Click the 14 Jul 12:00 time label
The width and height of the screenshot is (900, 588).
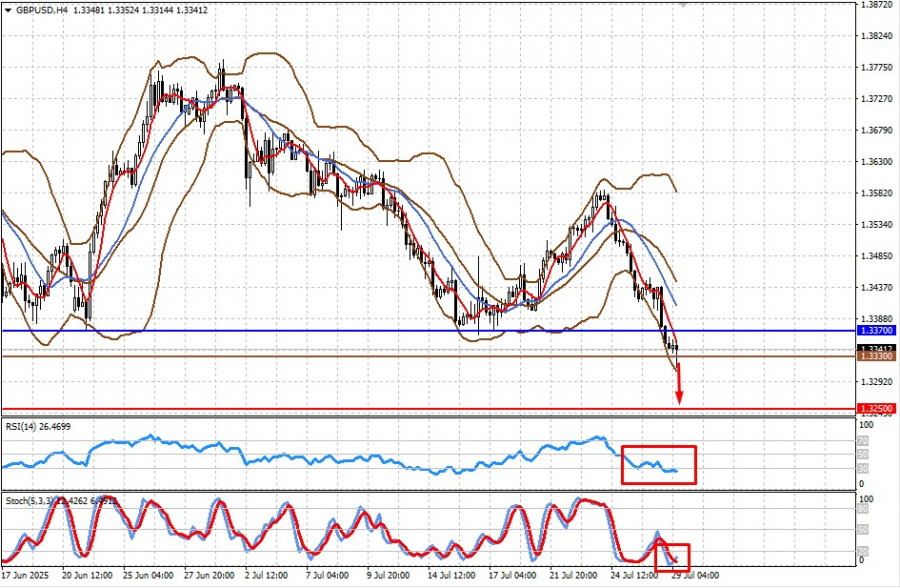click(451, 575)
